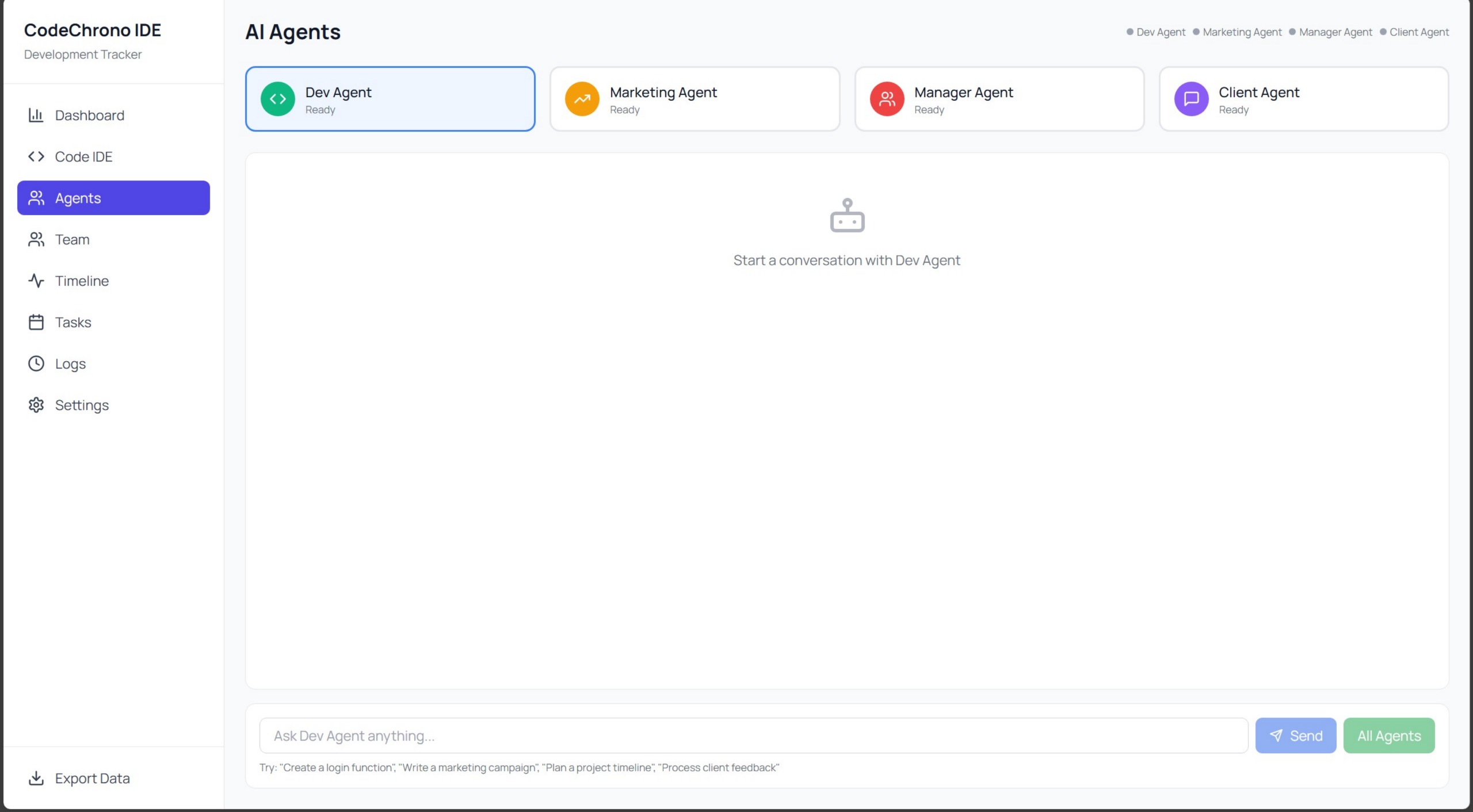Click the green Dev Agent code icon
This screenshot has height=812, width=1473.
pos(277,99)
